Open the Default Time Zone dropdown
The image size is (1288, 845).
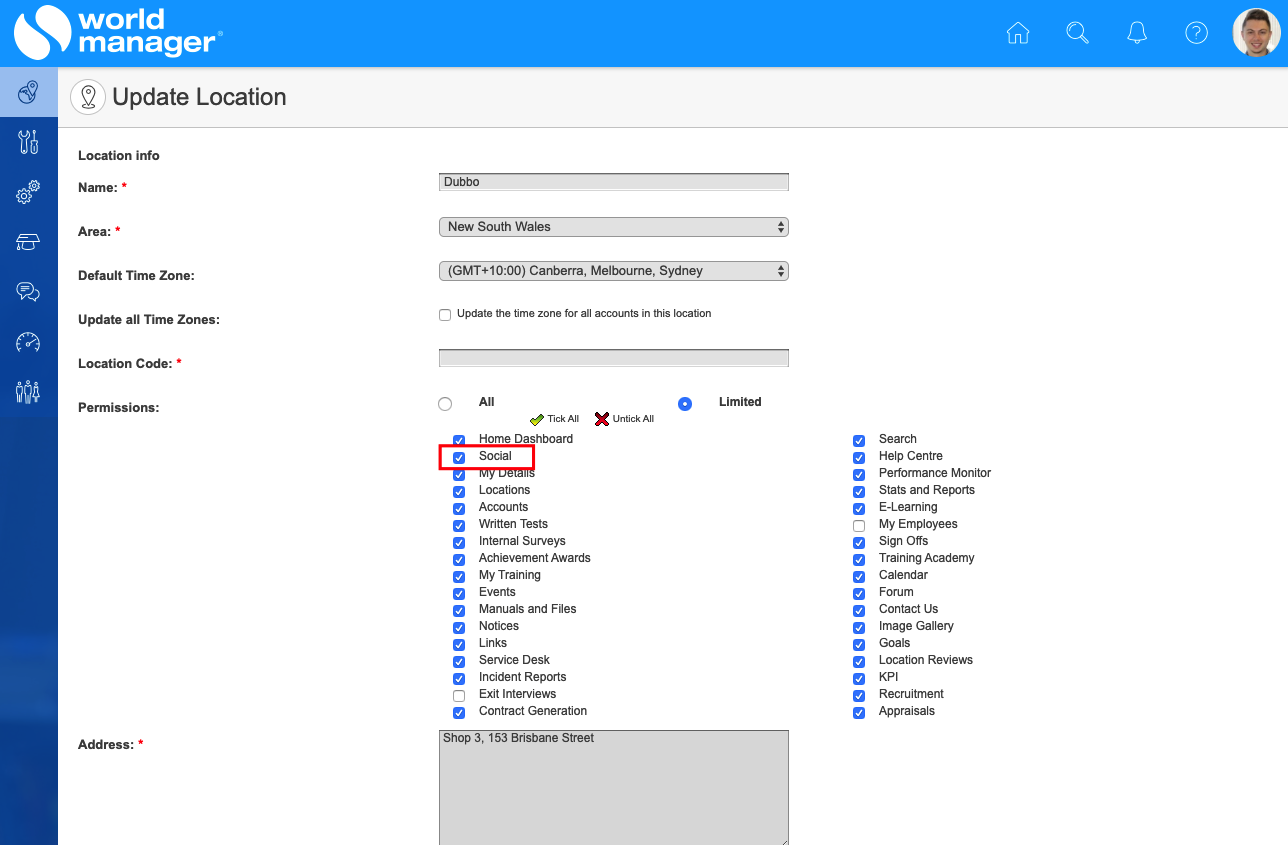(613, 271)
